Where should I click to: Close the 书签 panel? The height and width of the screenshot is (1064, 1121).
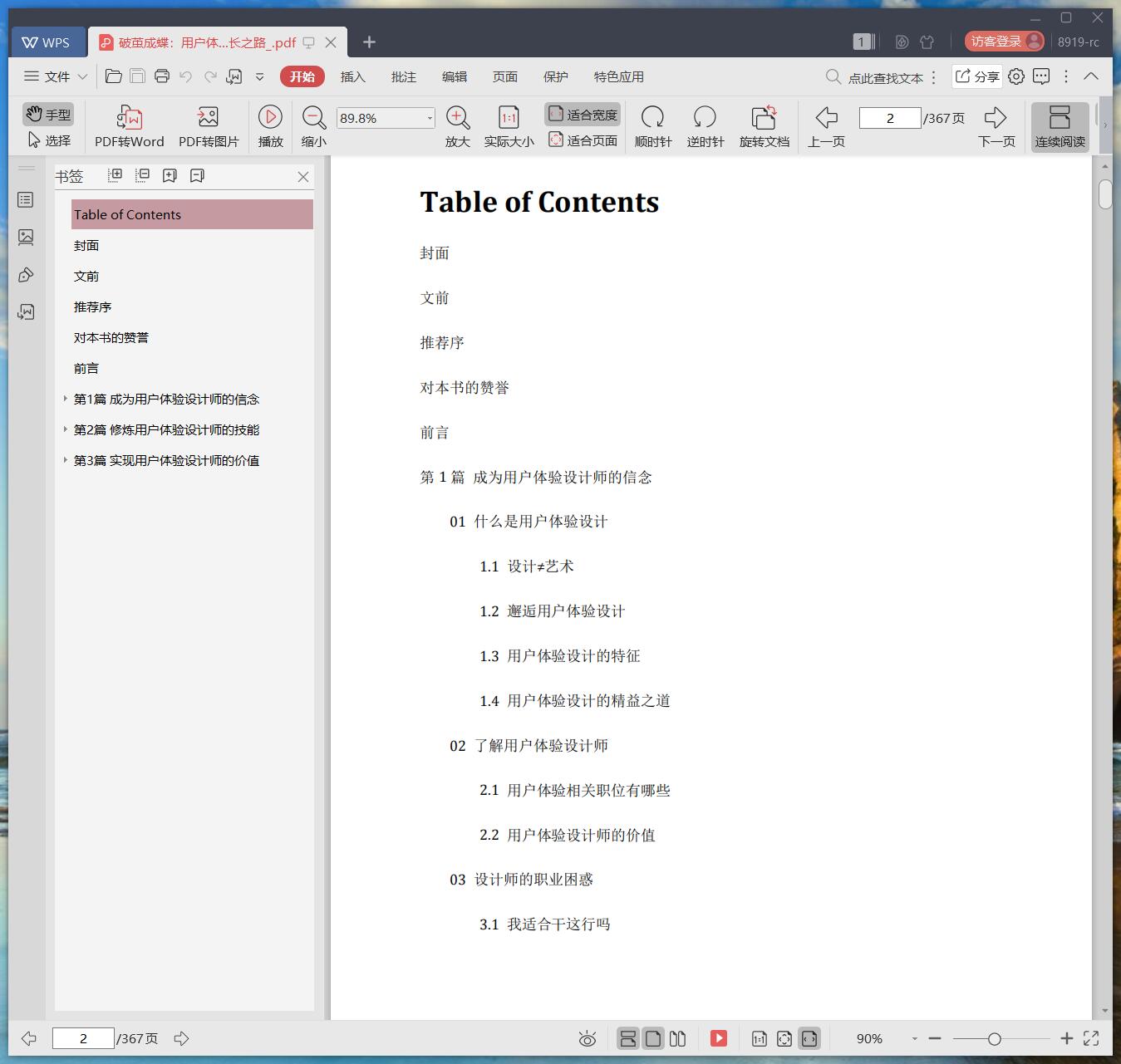pos(303,176)
